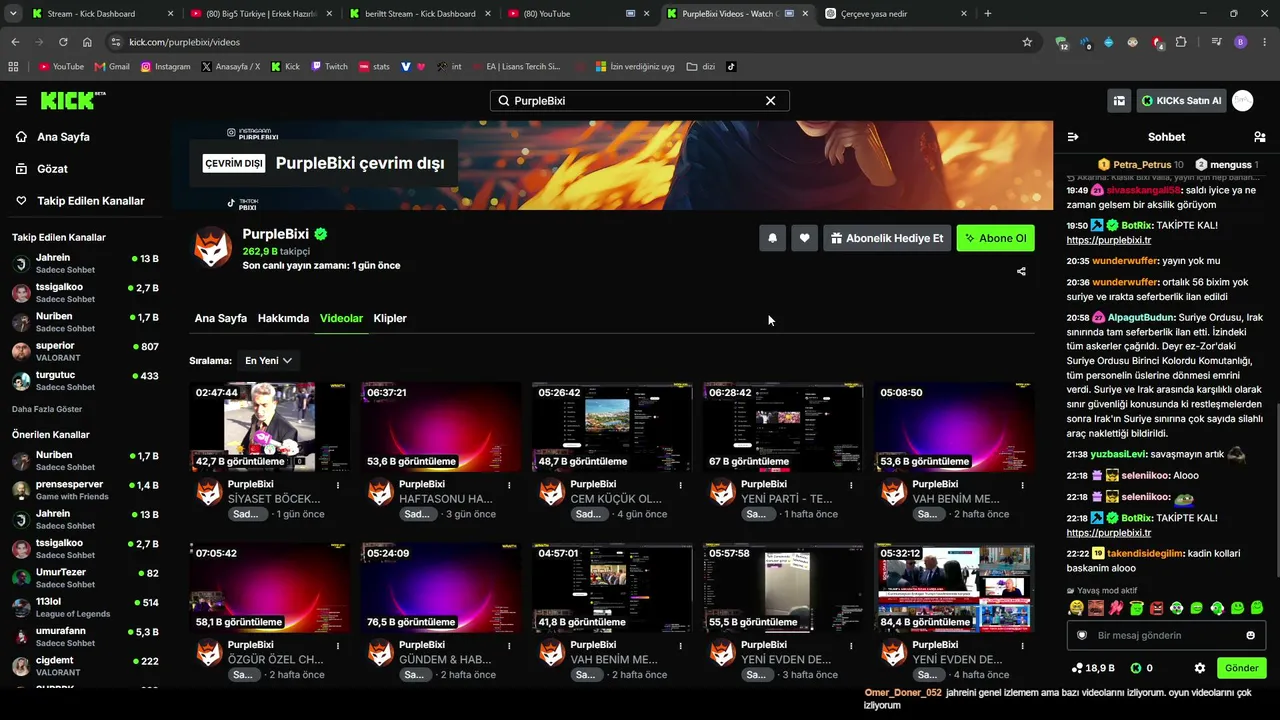Viewport: 1280px width, 720px height.
Task: Switch to the (80) YouTube browser tab
Action: pos(578,14)
